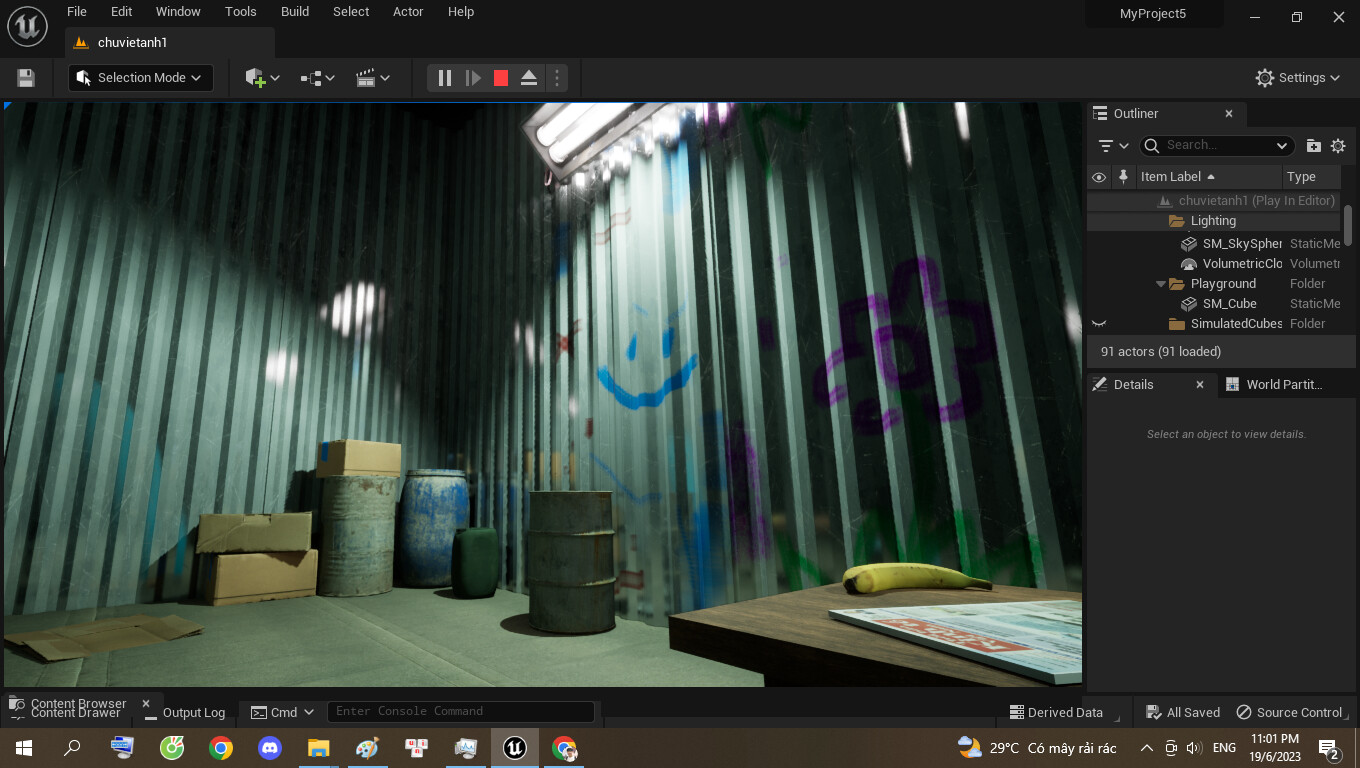Close the Content Browser tab
Image resolution: width=1360 pixels, height=768 pixels.
coord(146,704)
